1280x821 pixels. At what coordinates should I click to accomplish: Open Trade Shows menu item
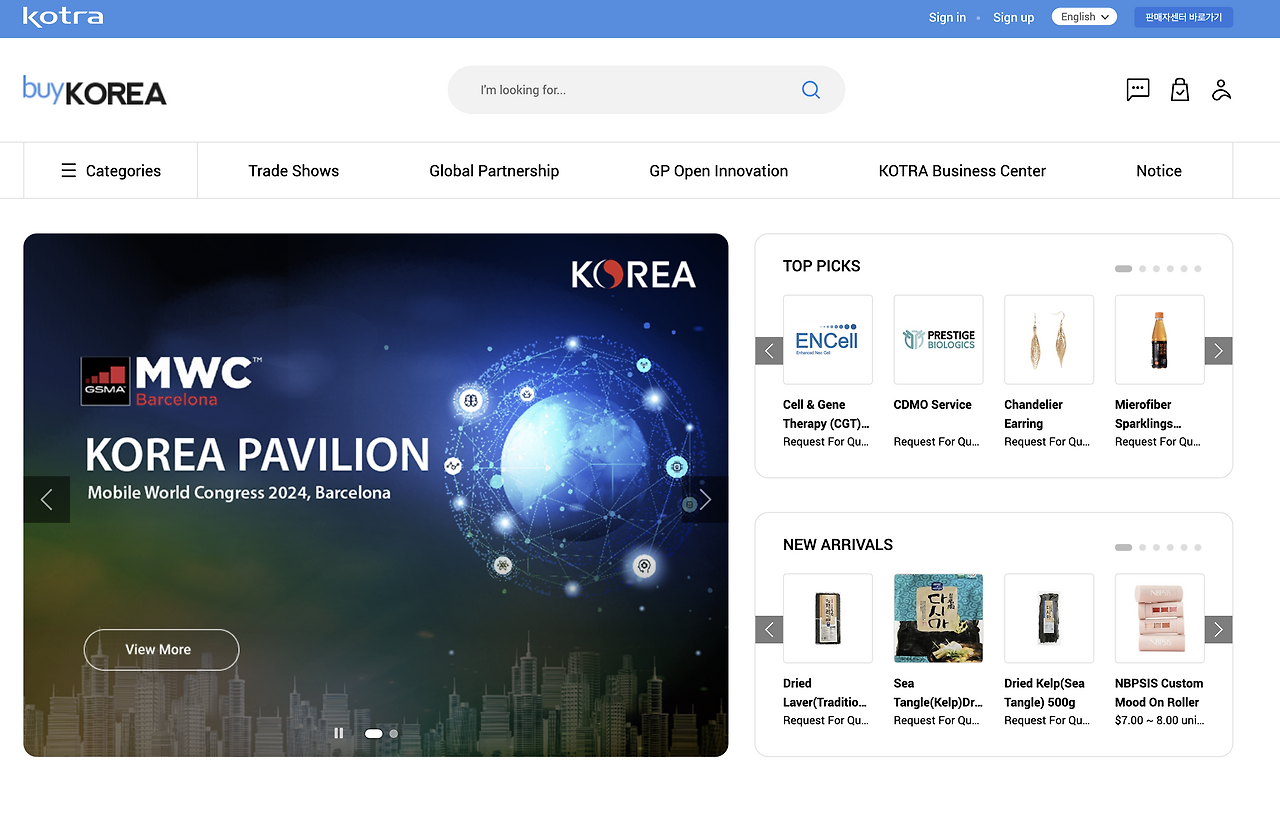[x=294, y=171]
